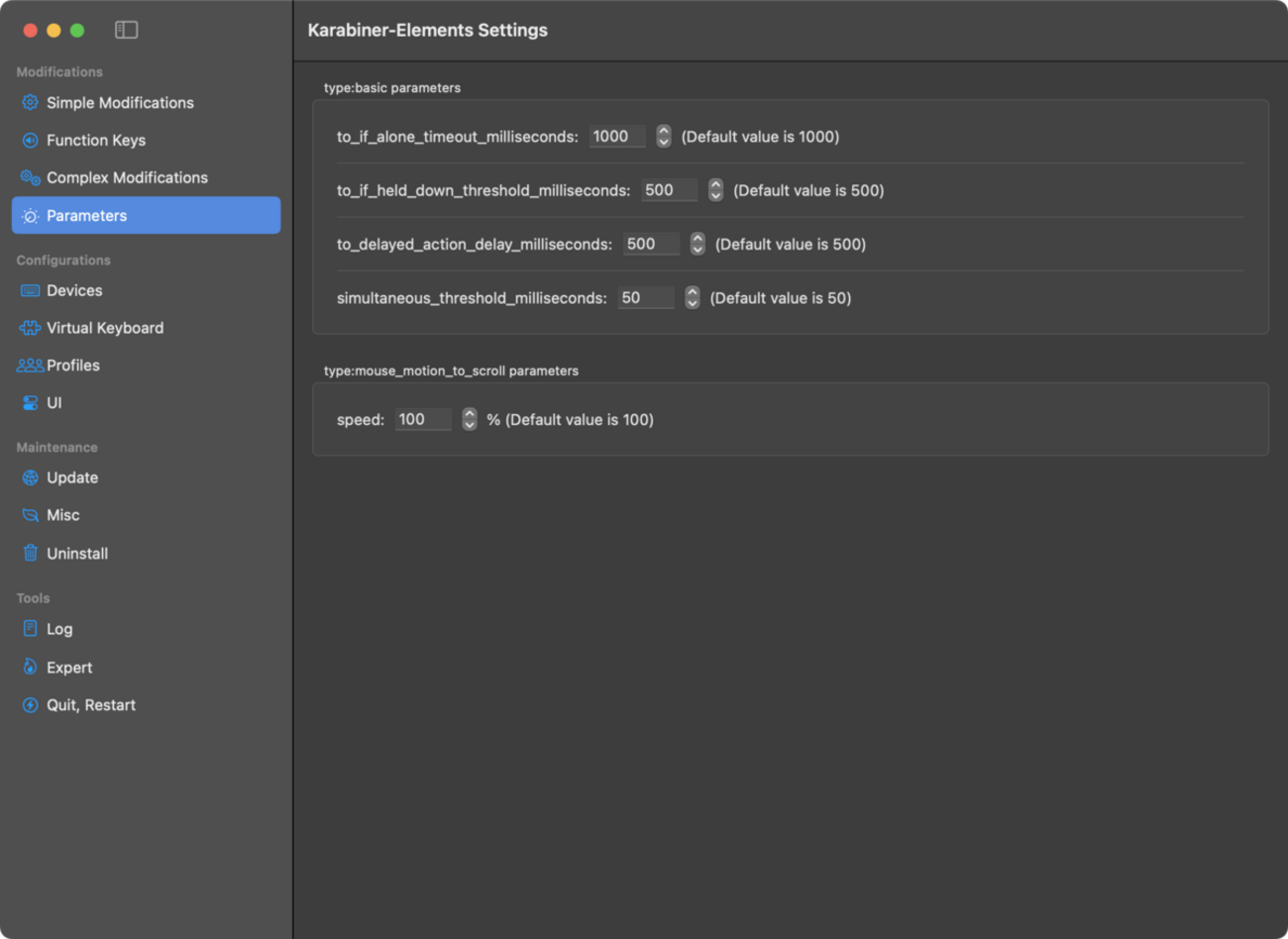
Task: Click the "Tools" sidebar heading
Action: [33, 597]
